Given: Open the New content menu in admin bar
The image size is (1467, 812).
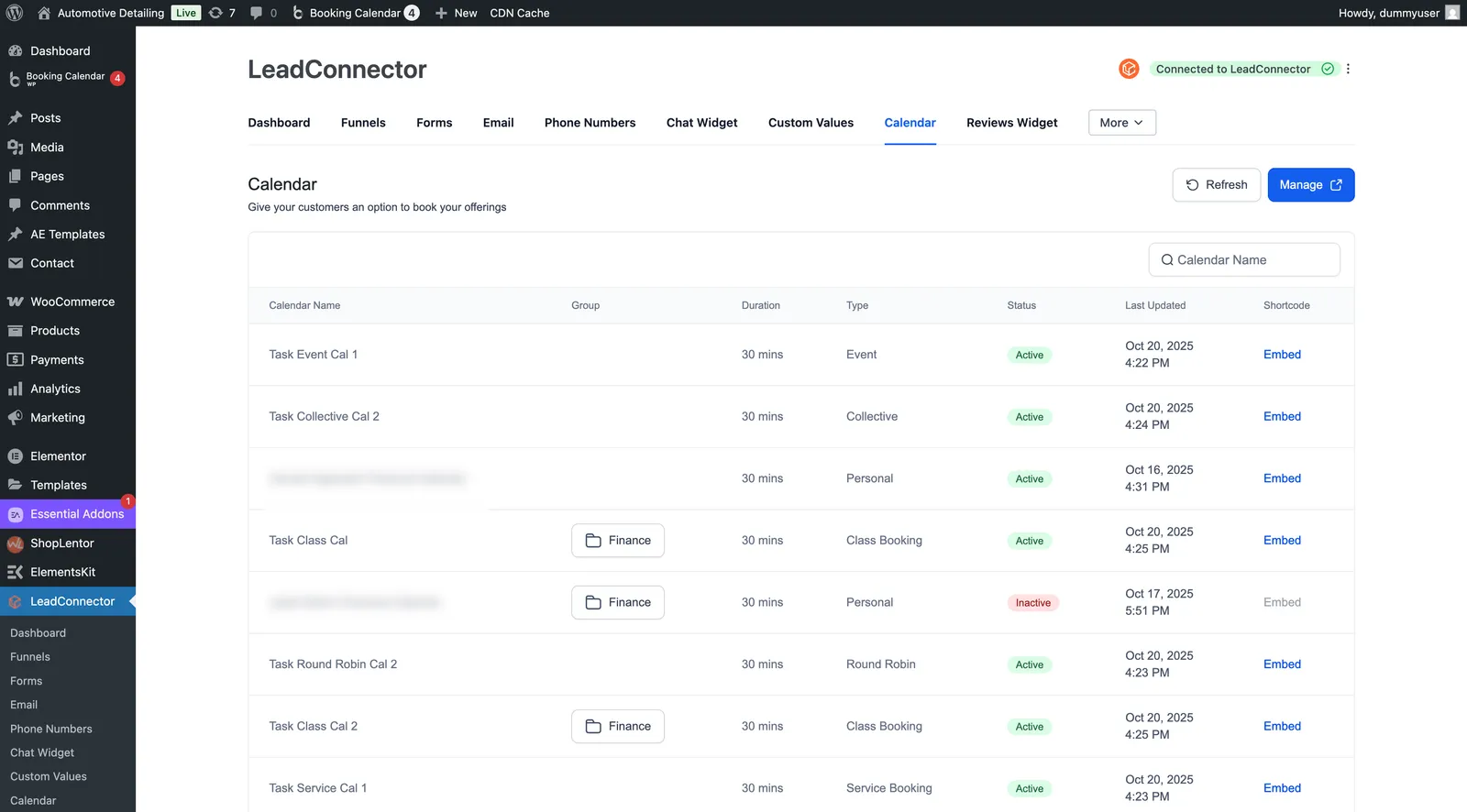Looking at the screenshot, I should (456, 13).
